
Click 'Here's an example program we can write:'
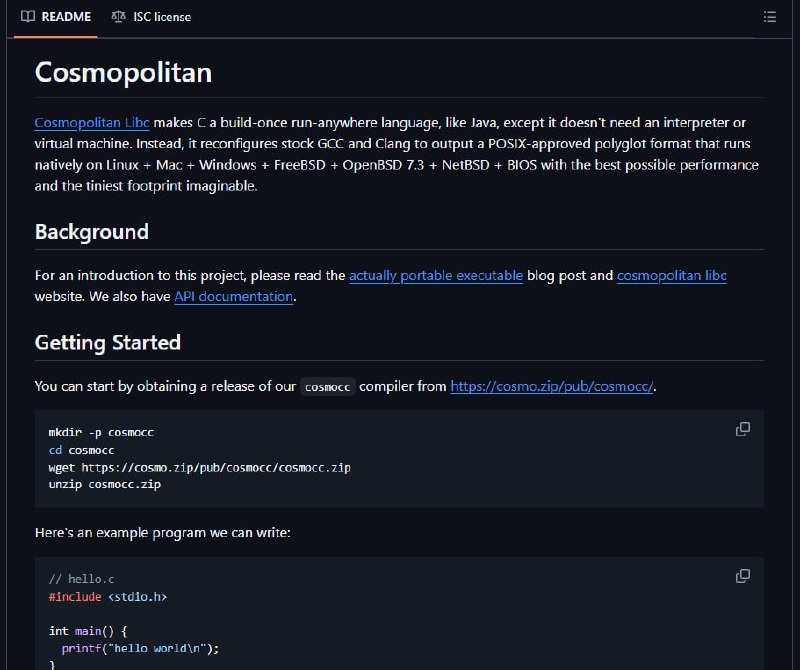[163, 533]
